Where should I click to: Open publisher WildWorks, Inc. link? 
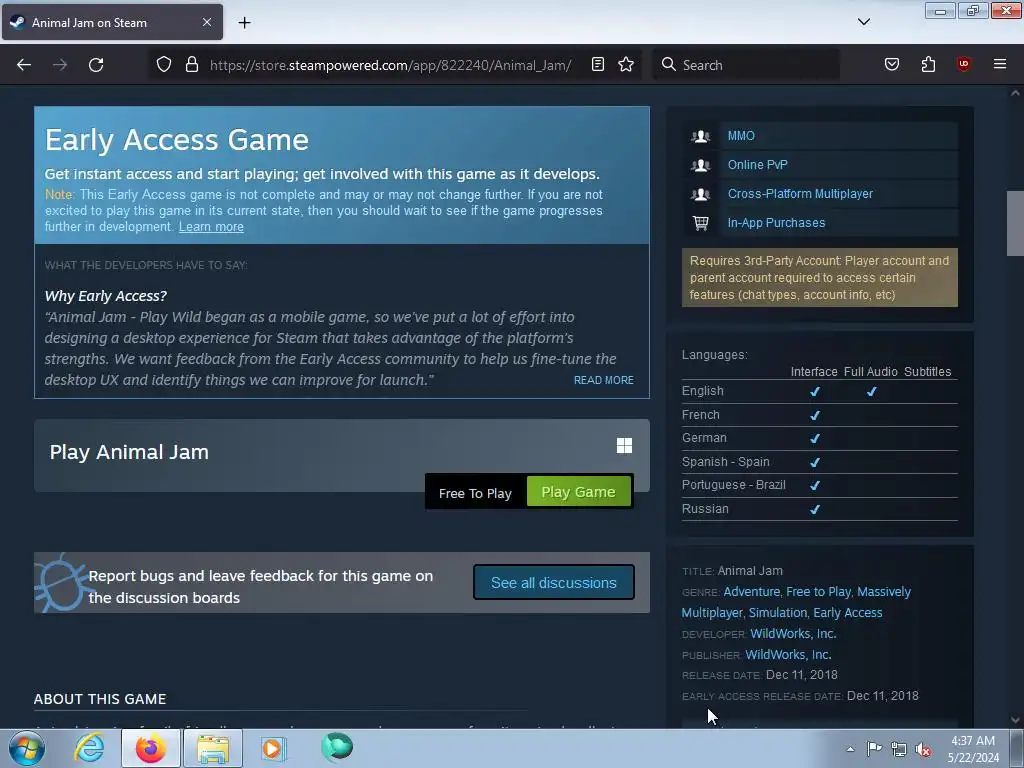[788, 654]
